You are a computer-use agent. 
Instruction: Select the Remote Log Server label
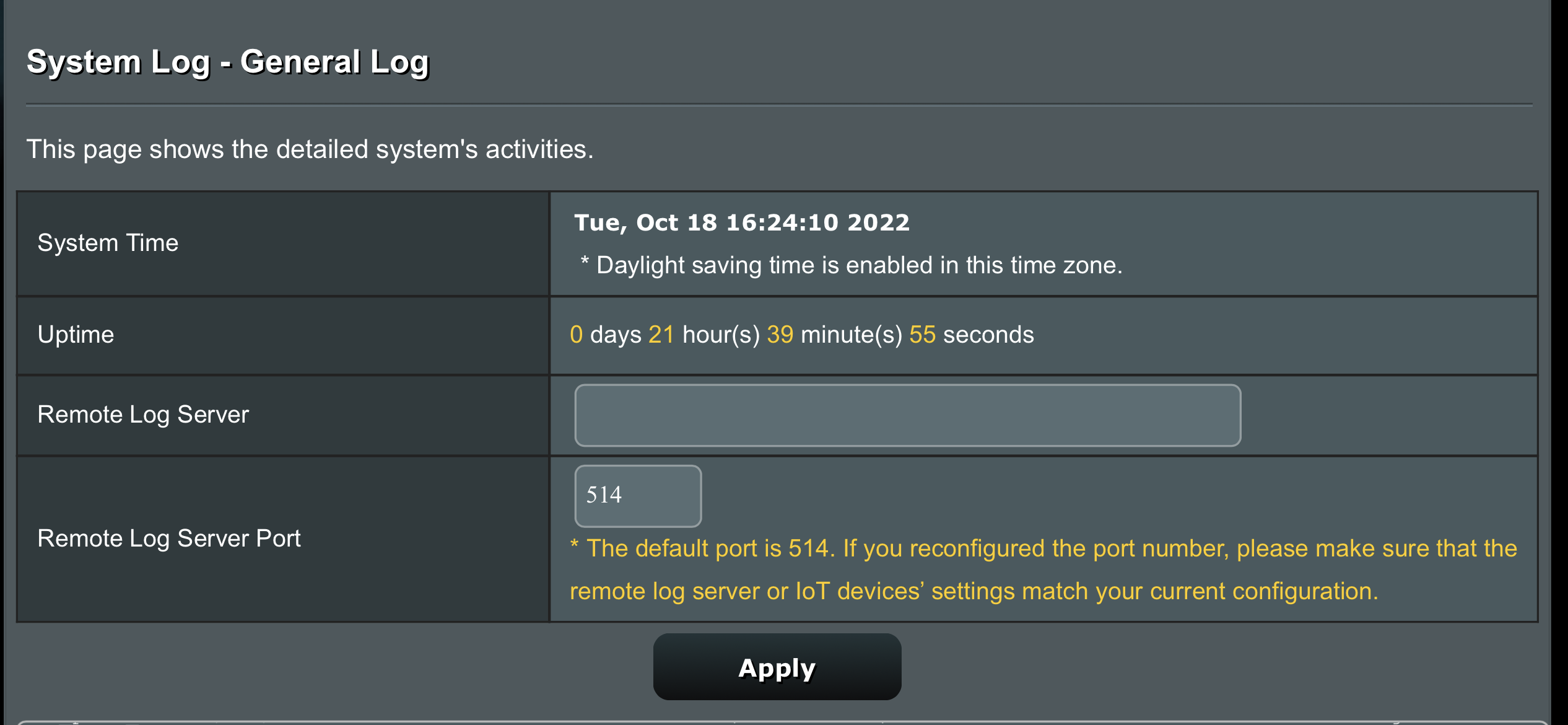[143, 415]
